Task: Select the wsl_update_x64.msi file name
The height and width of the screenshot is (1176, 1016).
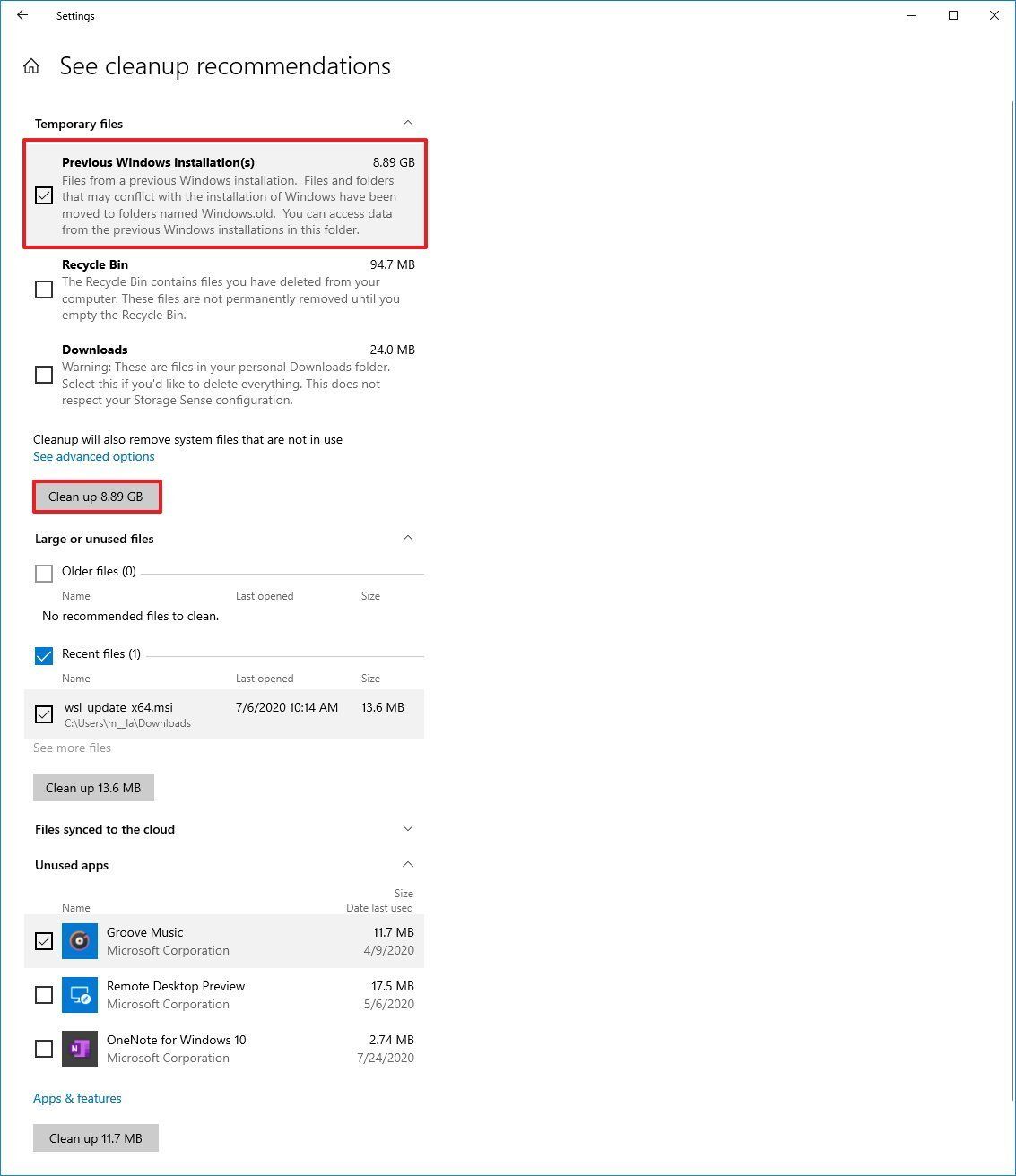Action: click(118, 707)
